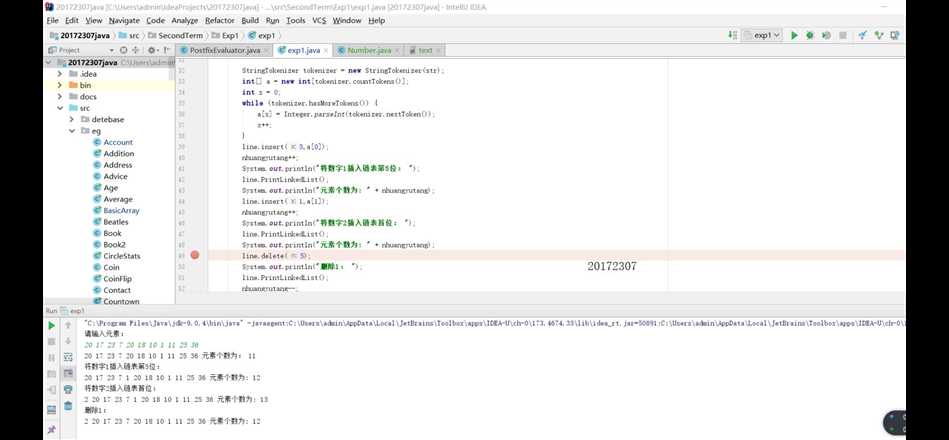Expand the detebase package
The image size is (949, 440).
pyautogui.click(x=71, y=119)
